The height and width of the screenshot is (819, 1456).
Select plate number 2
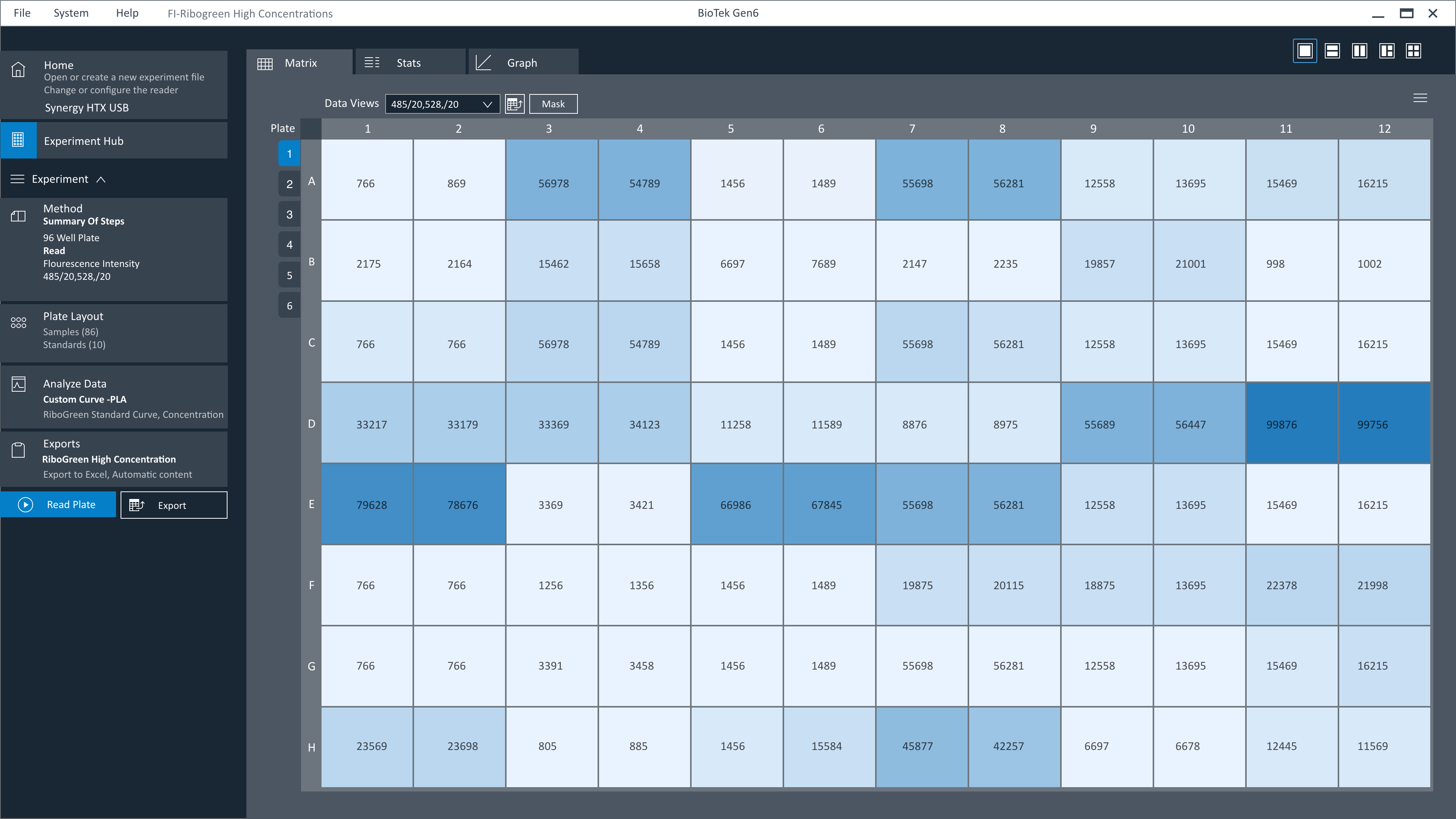point(289,184)
